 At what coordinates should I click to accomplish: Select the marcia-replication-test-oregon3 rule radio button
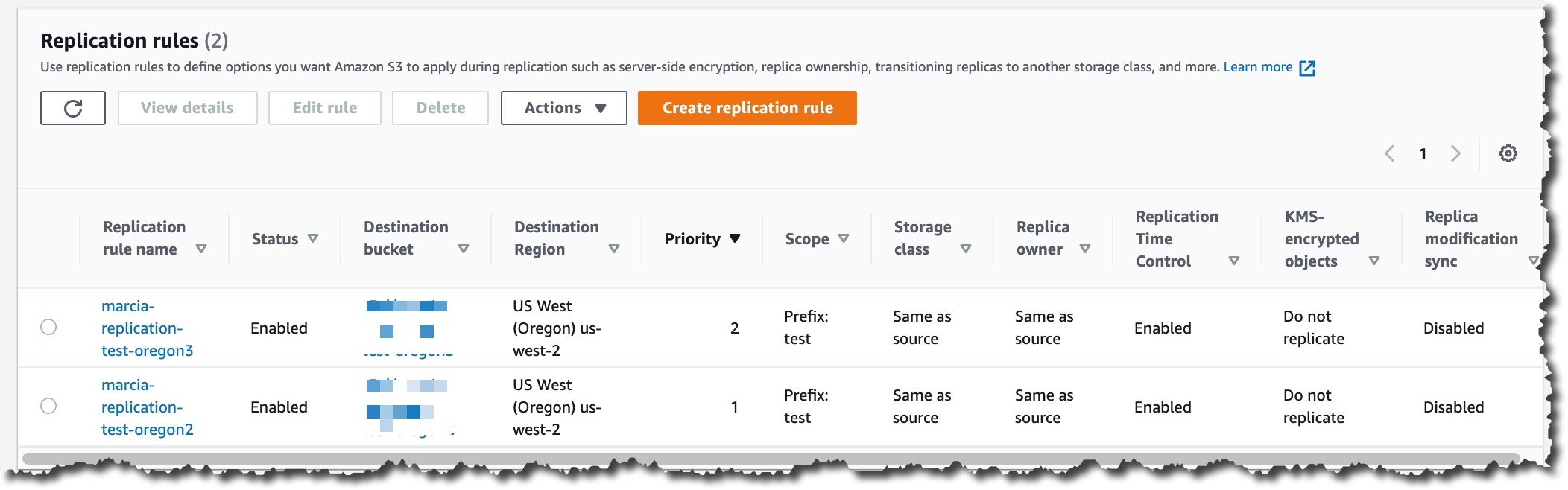[x=48, y=327]
